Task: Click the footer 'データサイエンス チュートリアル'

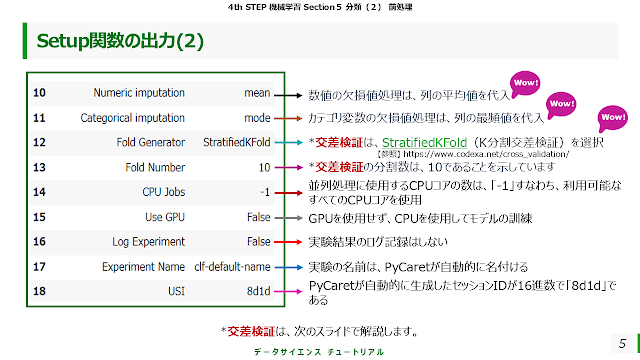Action: [x=319, y=352]
